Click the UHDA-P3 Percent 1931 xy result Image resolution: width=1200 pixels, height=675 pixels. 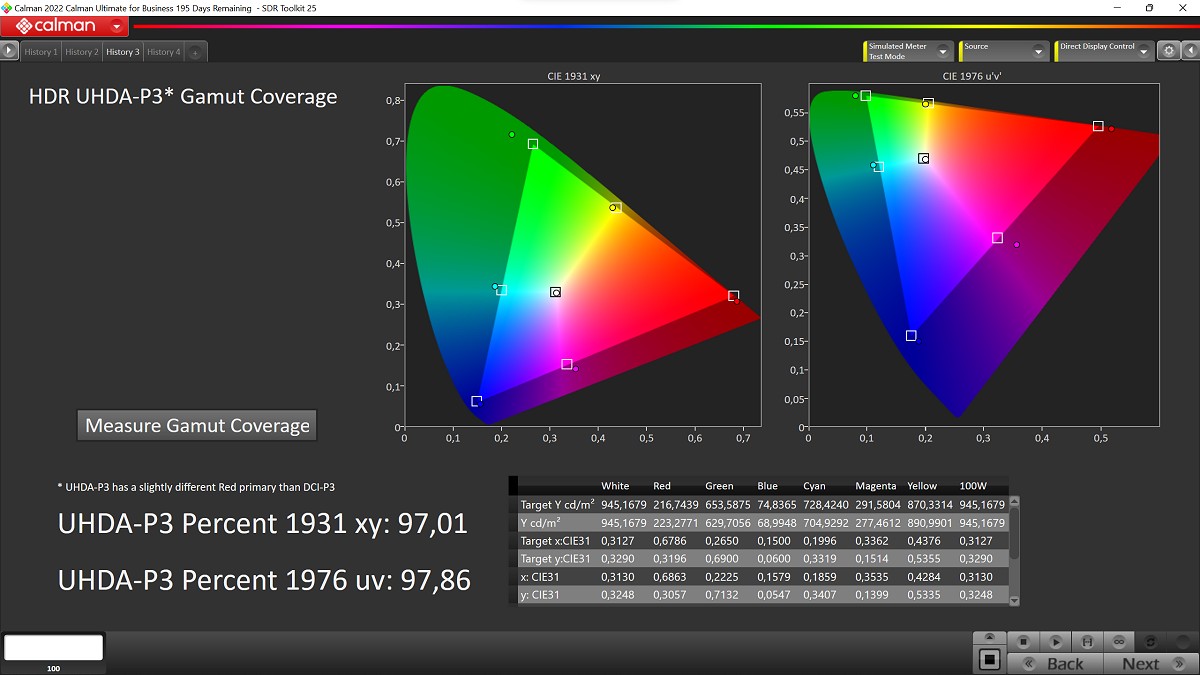263,523
